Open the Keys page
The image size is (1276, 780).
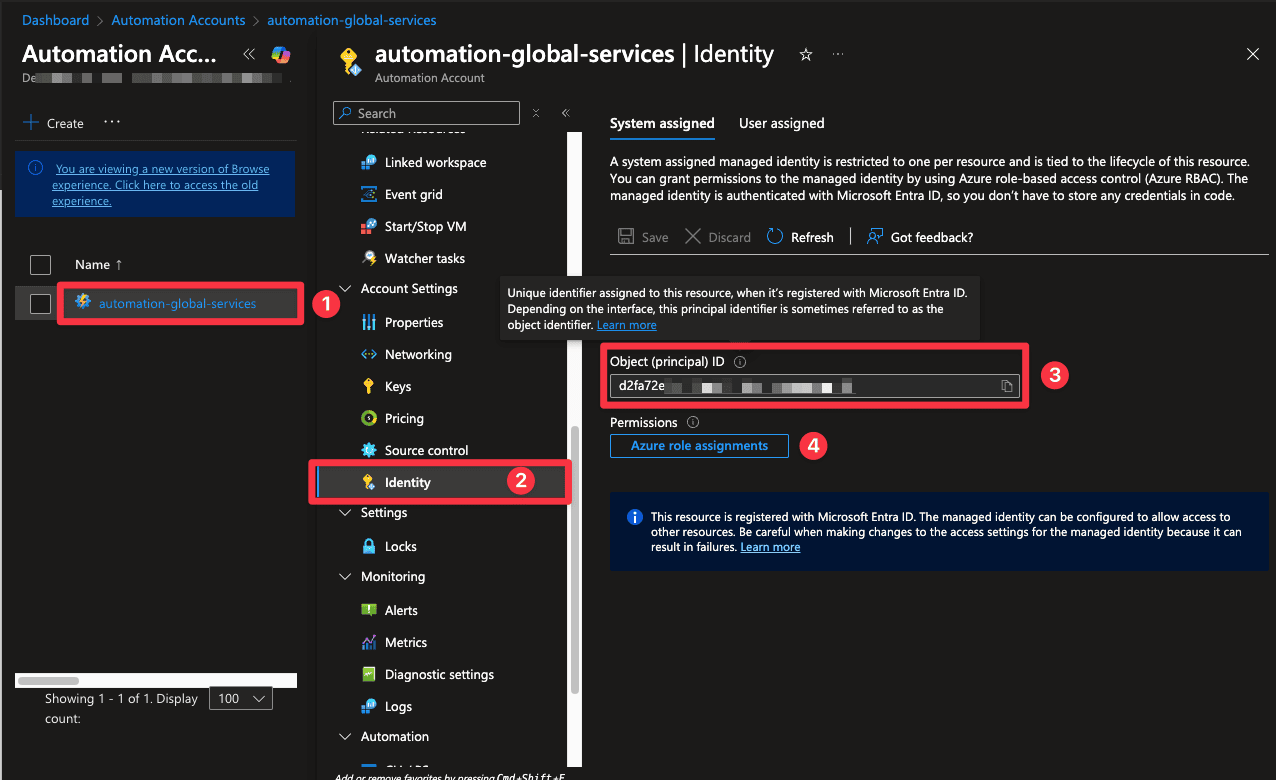(x=397, y=386)
